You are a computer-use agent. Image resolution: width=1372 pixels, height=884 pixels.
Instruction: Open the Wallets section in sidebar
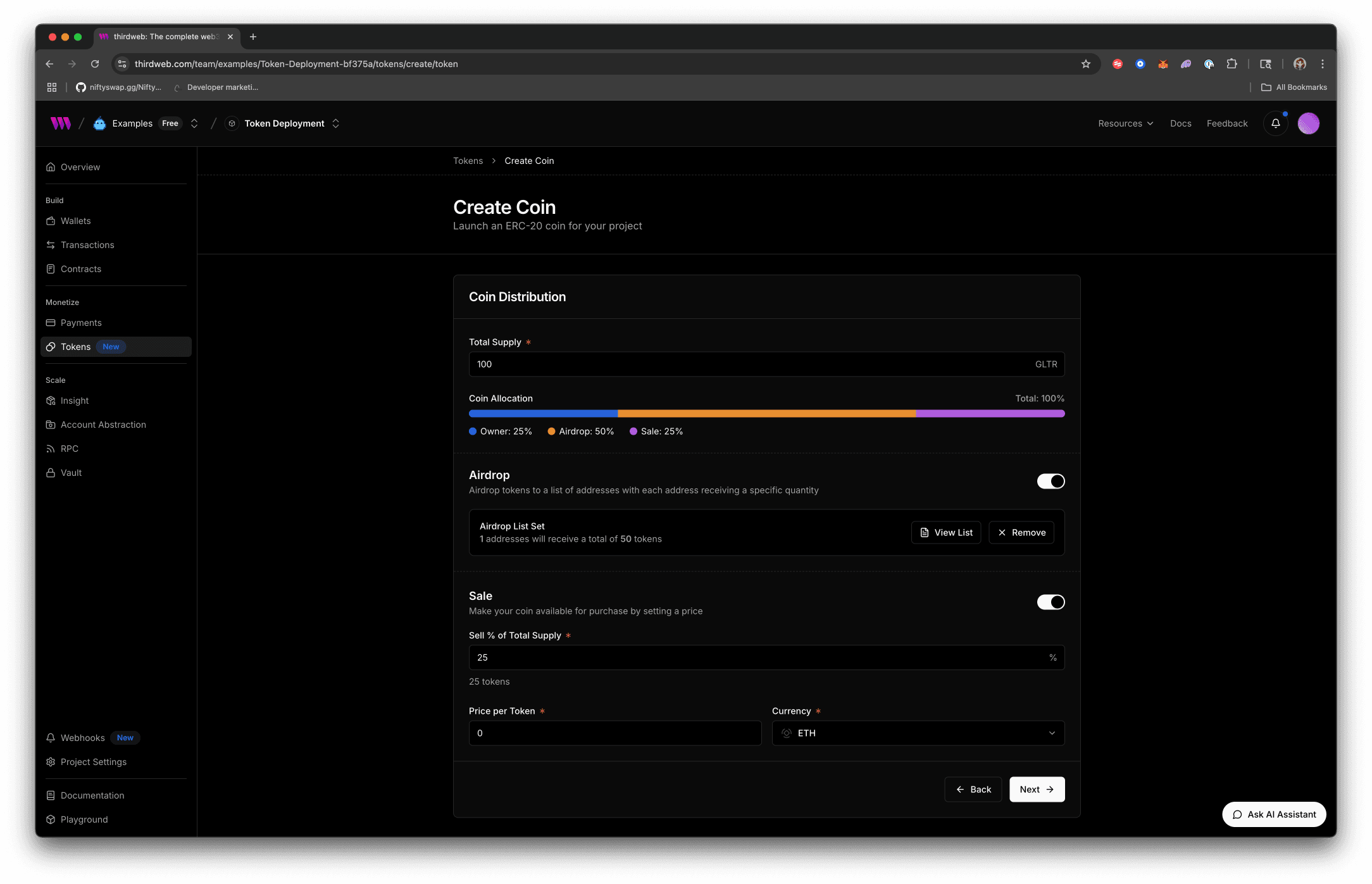(76, 220)
